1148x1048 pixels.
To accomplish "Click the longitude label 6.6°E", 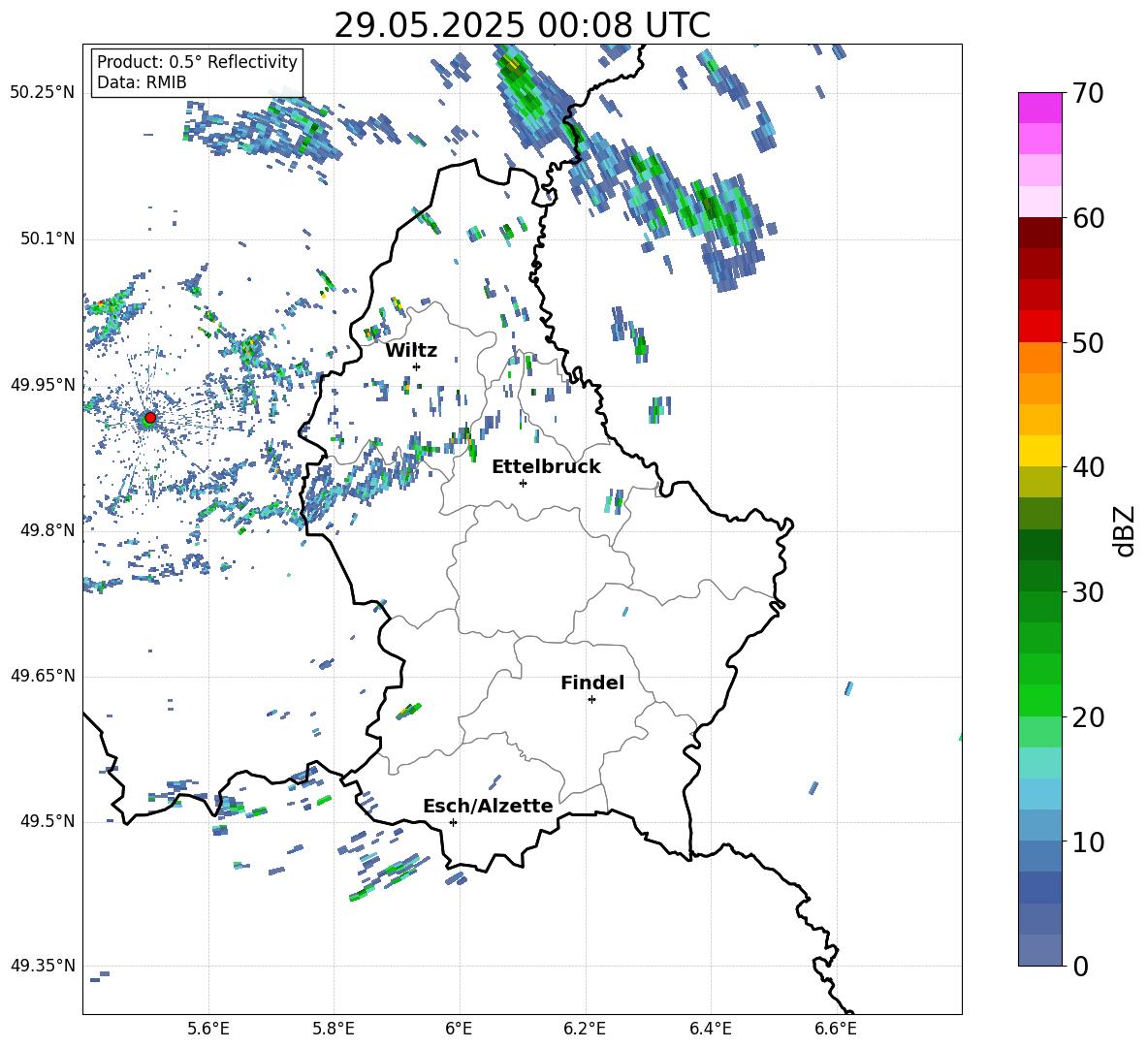I will point(836,1029).
